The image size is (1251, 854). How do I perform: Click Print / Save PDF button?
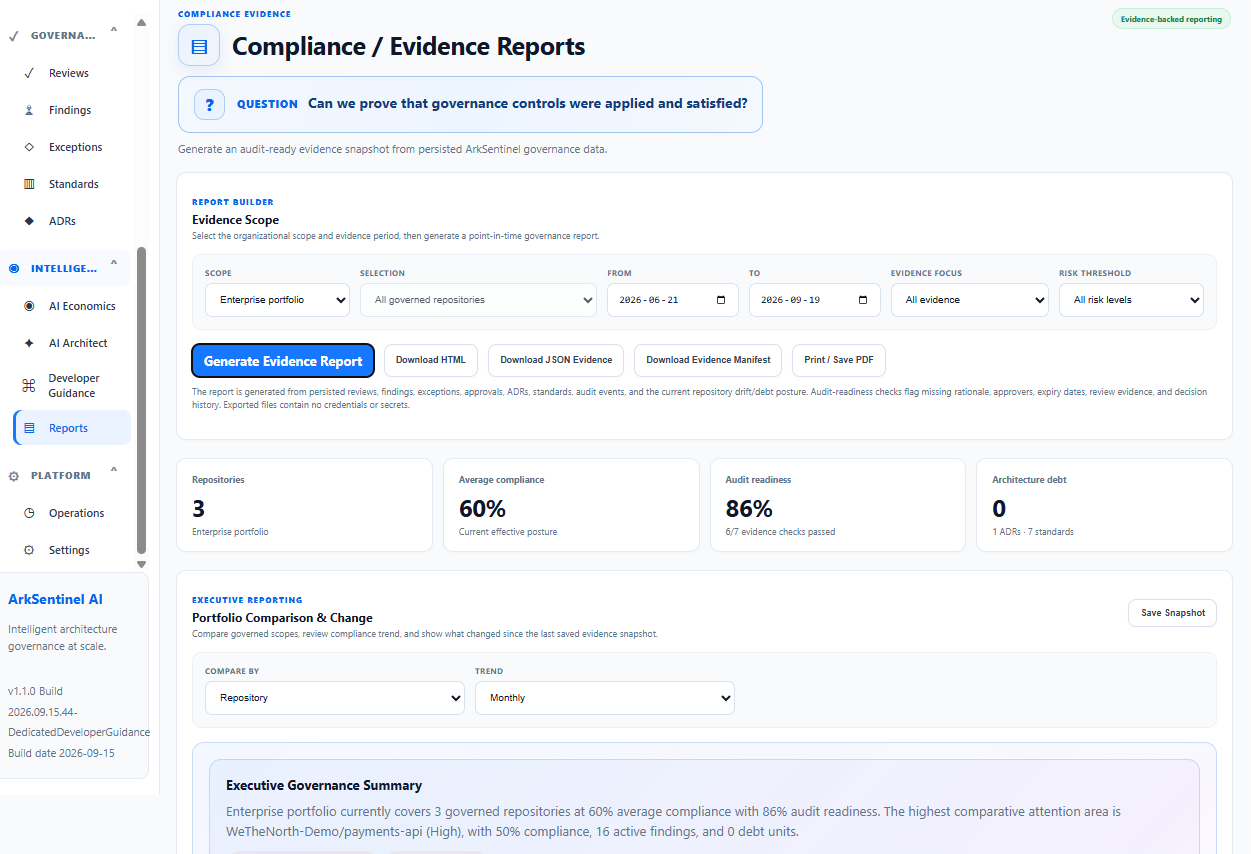(x=839, y=360)
